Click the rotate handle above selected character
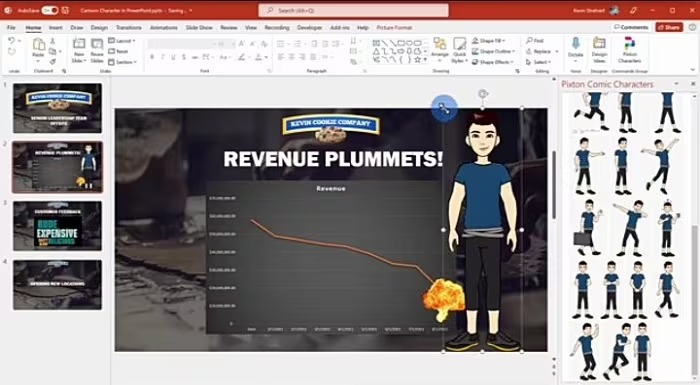The image size is (700, 385). pos(483,94)
